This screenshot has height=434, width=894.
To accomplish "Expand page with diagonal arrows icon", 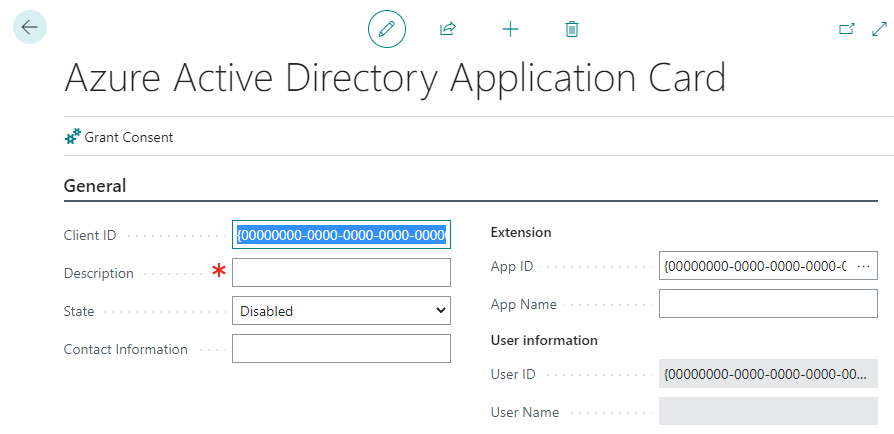I will click(x=879, y=29).
